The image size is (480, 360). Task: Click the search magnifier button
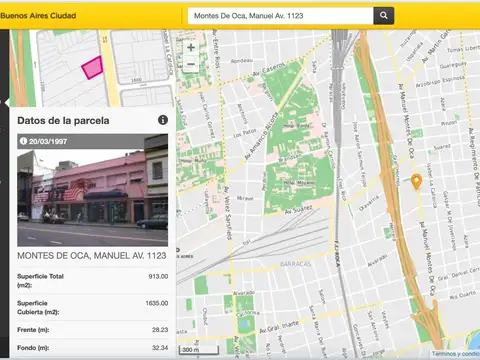point(384,16)
